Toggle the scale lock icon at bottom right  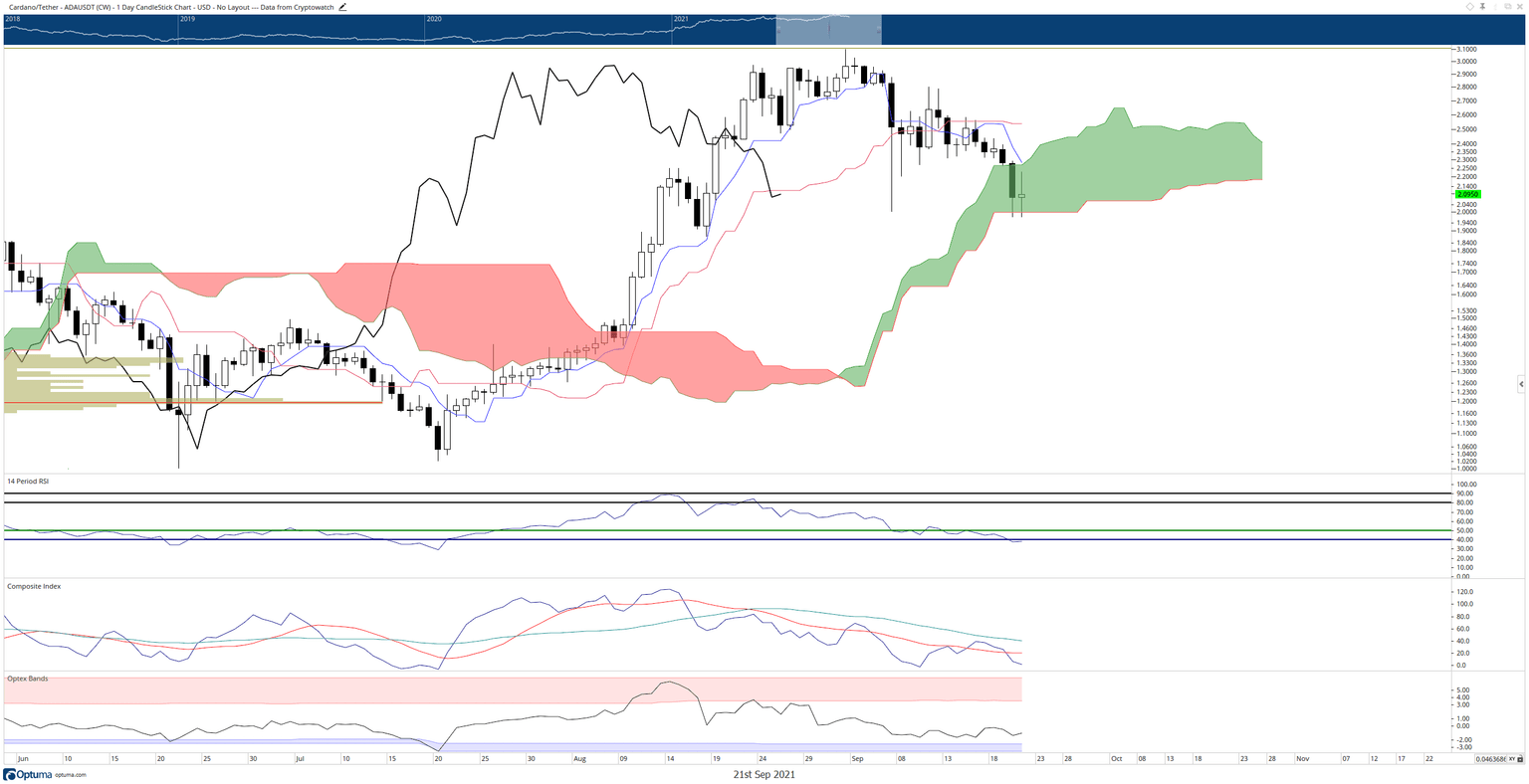tap(1520, 759)
